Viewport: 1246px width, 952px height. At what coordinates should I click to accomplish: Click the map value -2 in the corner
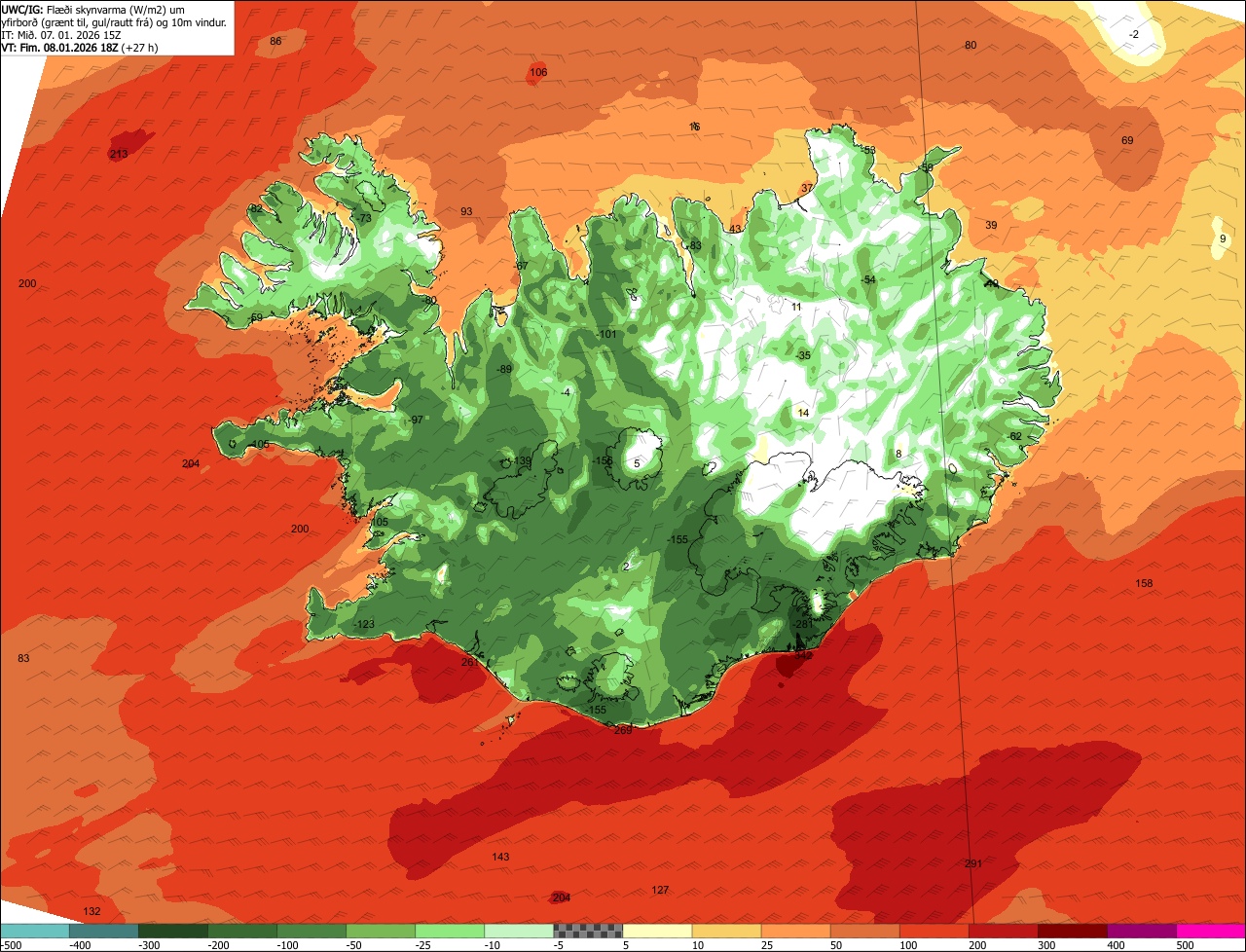[x=1133, y=34]
